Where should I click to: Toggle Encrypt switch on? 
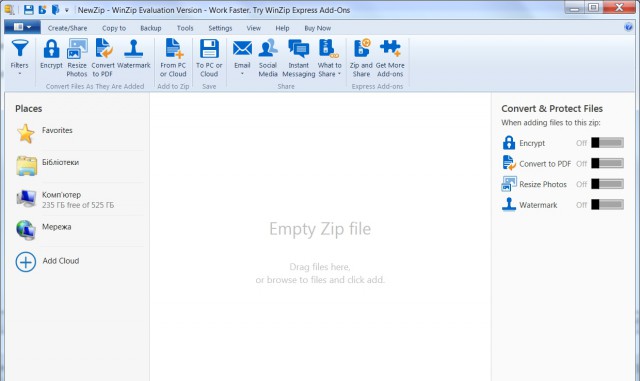(607, 143)
